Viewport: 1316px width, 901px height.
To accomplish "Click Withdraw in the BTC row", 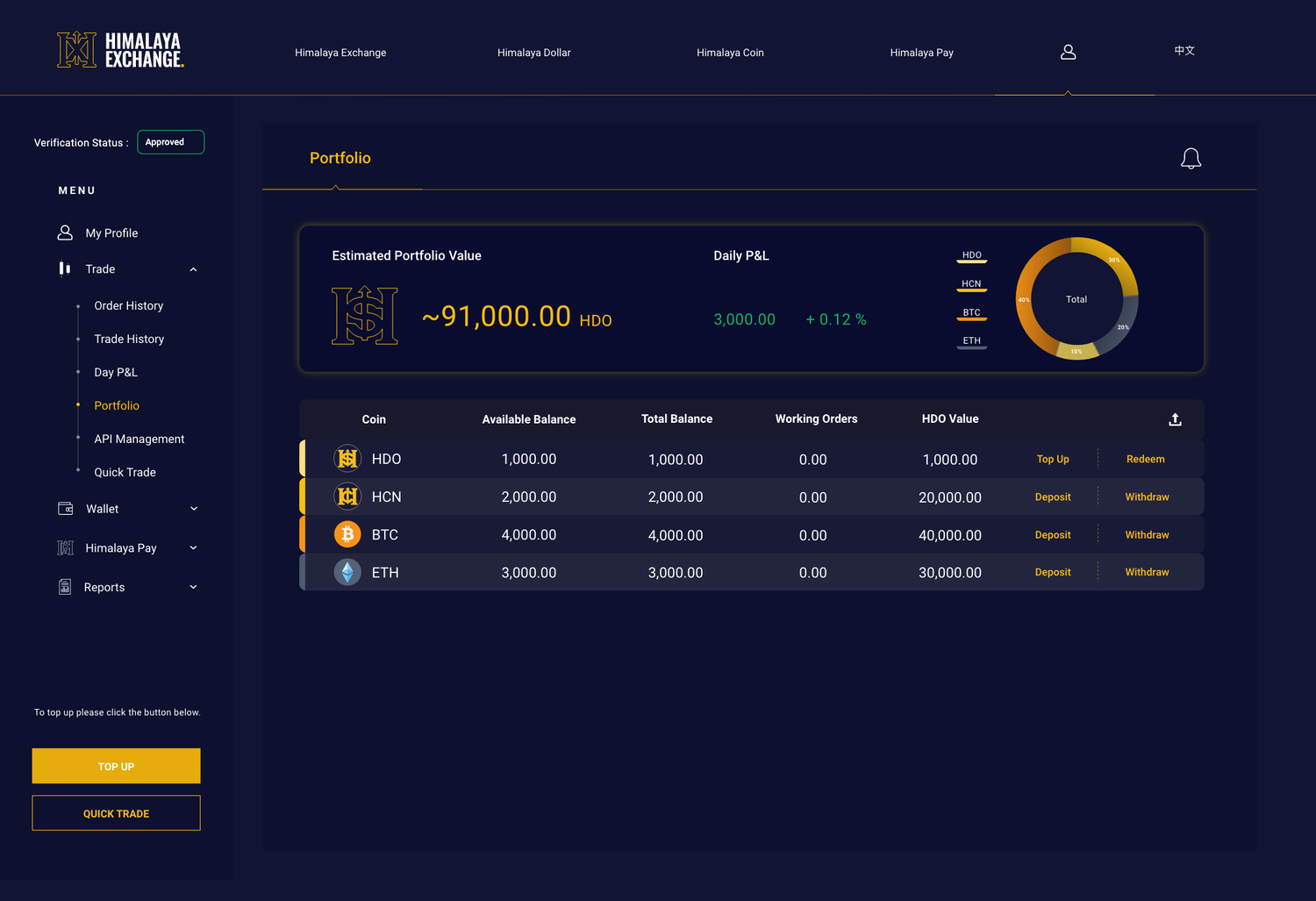I will [1148, 535].
